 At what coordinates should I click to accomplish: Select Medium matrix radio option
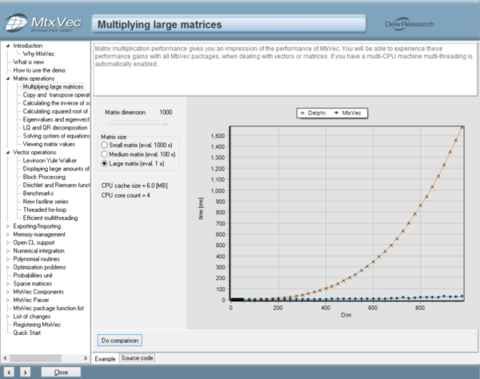point(104,154)
